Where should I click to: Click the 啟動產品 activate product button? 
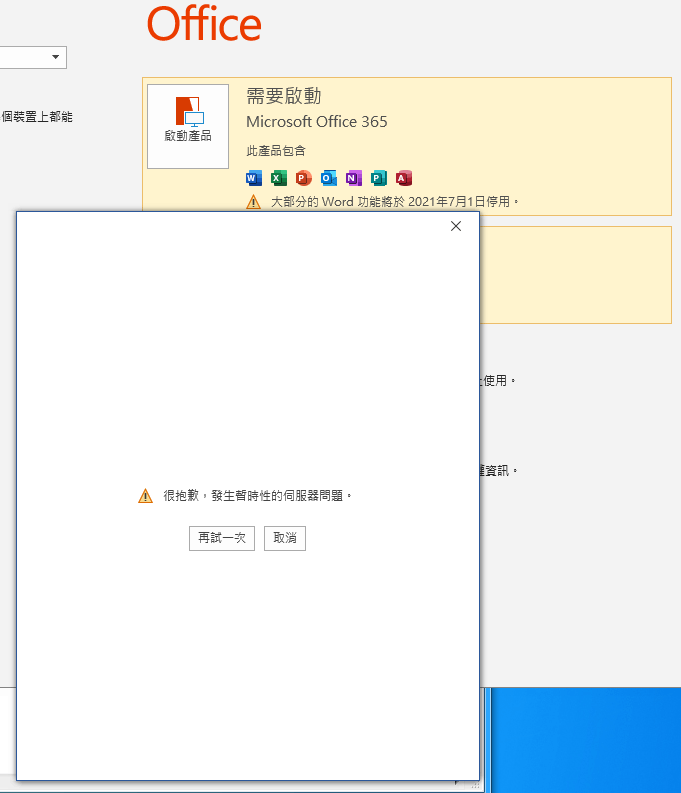[188, 126]
